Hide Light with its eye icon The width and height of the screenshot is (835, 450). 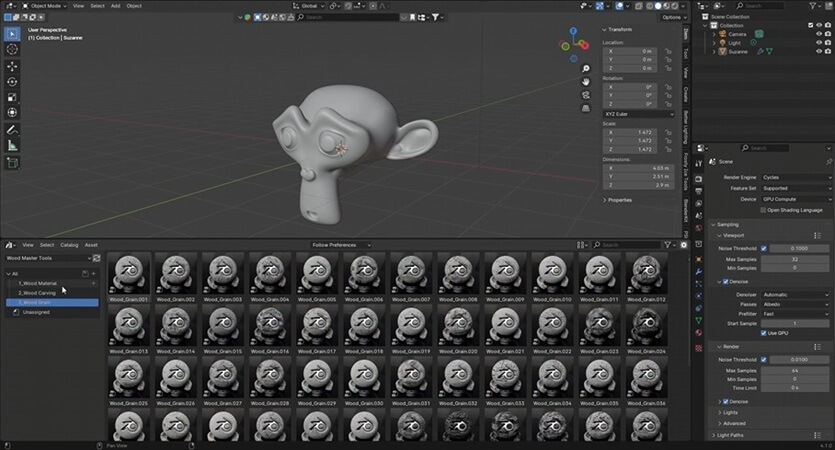[x=819, y=43]
